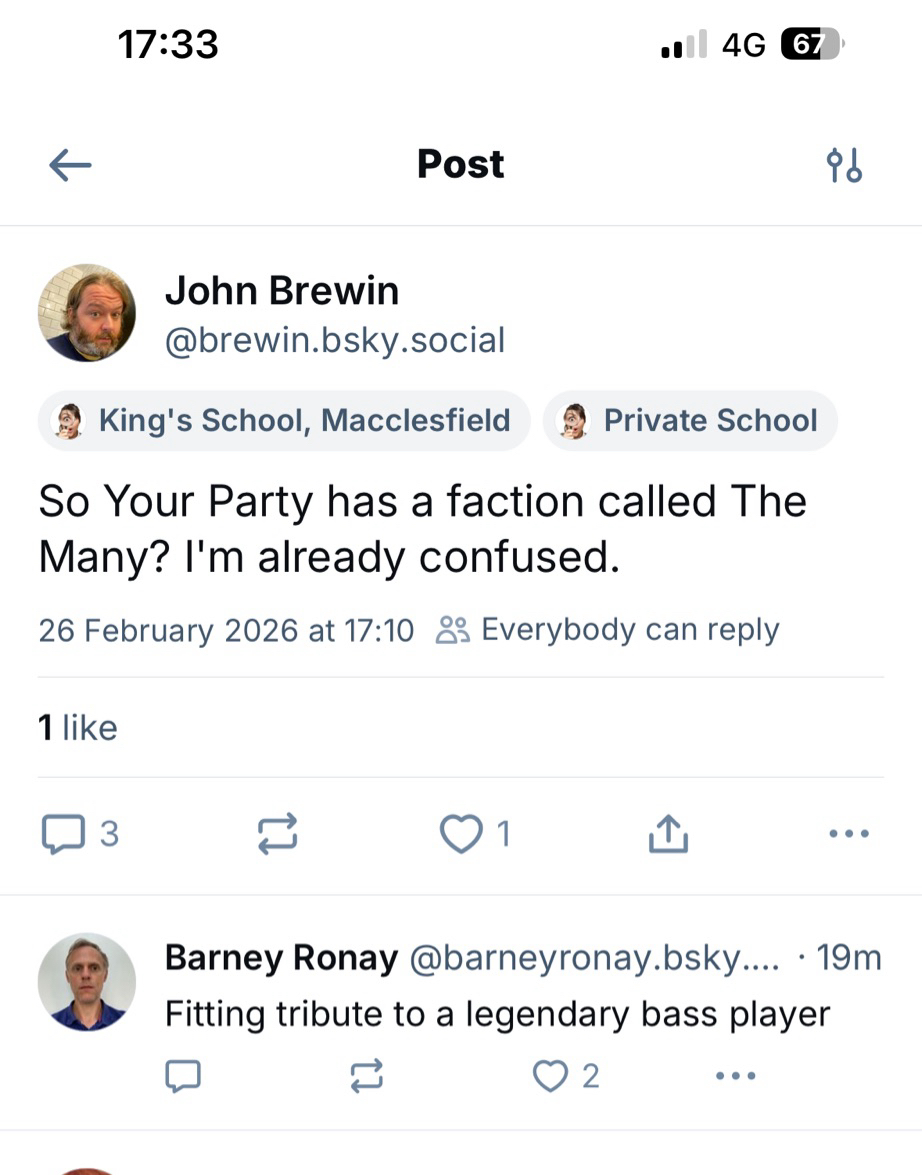The height and width of the screenshot is (1175, 922).
Task: Open Barney Ronay's profile name
Action: point(281,958)
